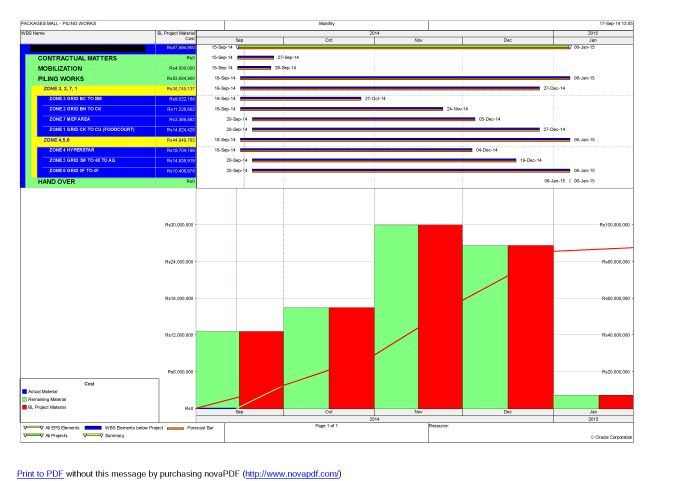Click the green Remaining Material legend swatch
The image size is (680, 481).
click(x=24, y=399)
